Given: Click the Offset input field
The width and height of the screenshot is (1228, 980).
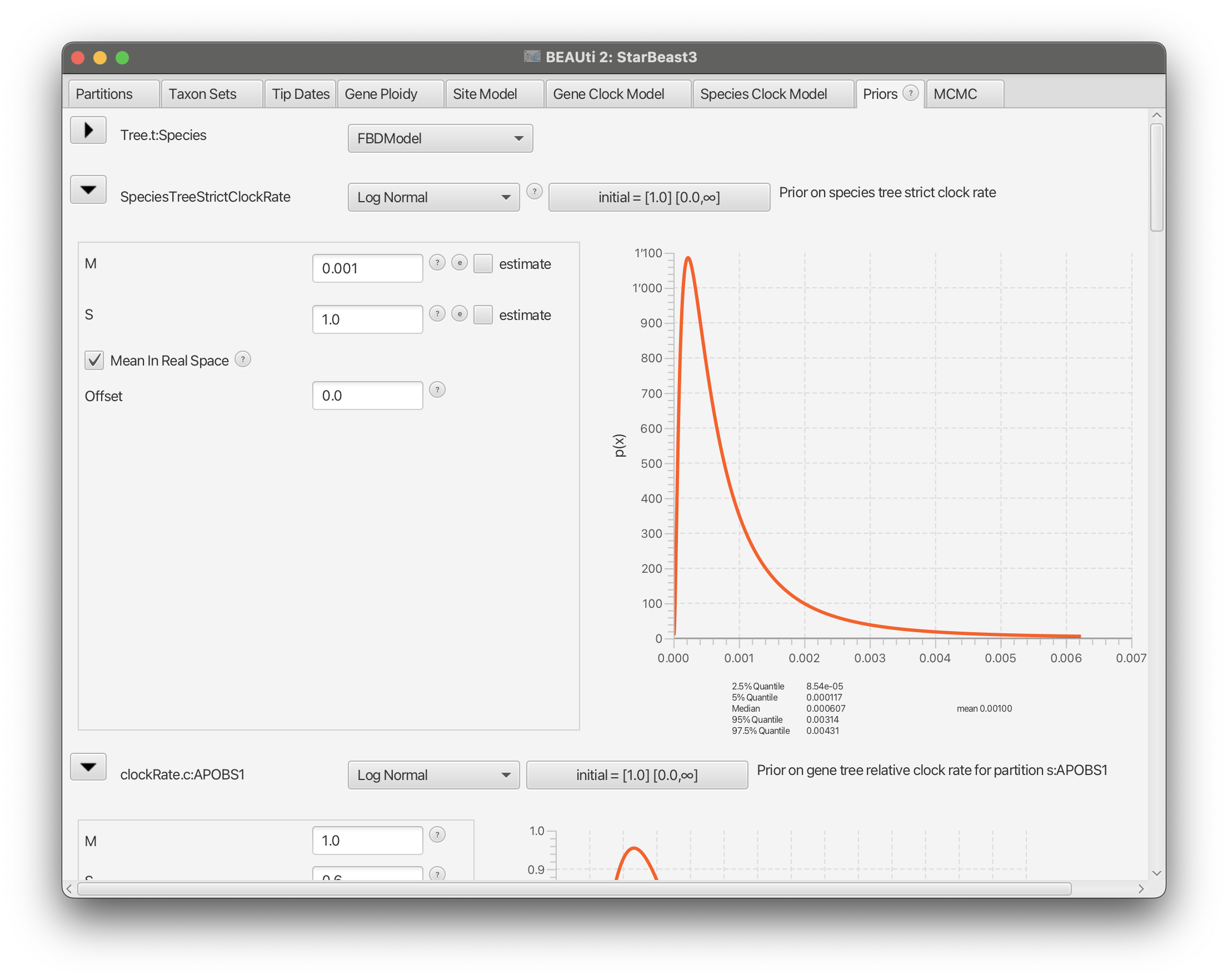Looking at the screenshot, I should click(x=367, y=396).
